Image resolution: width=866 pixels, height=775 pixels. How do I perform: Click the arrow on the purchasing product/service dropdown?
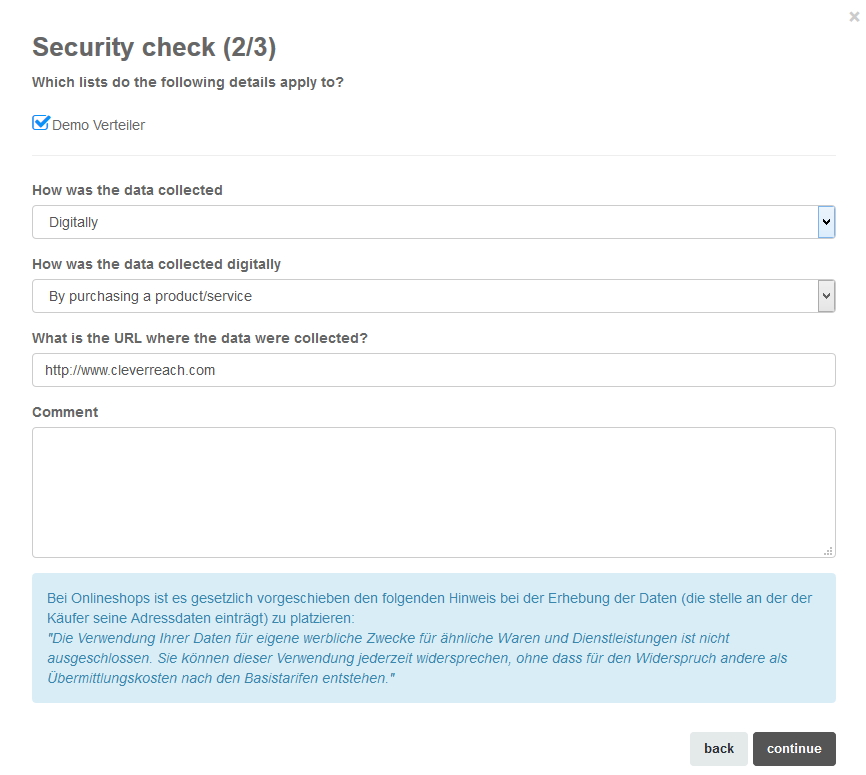point(826,296)
